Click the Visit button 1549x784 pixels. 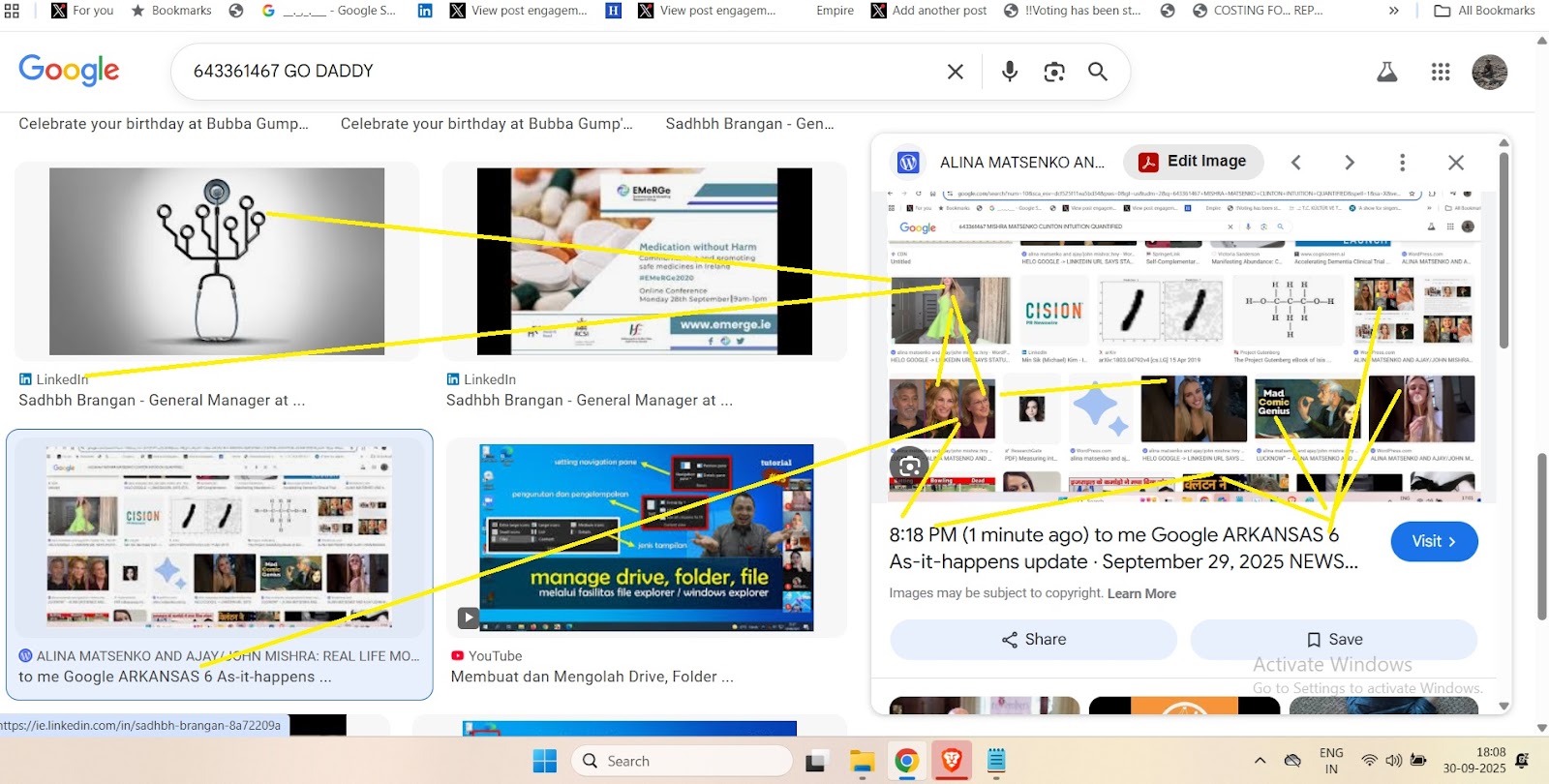pyautogui.click(x=1433, y=542)
